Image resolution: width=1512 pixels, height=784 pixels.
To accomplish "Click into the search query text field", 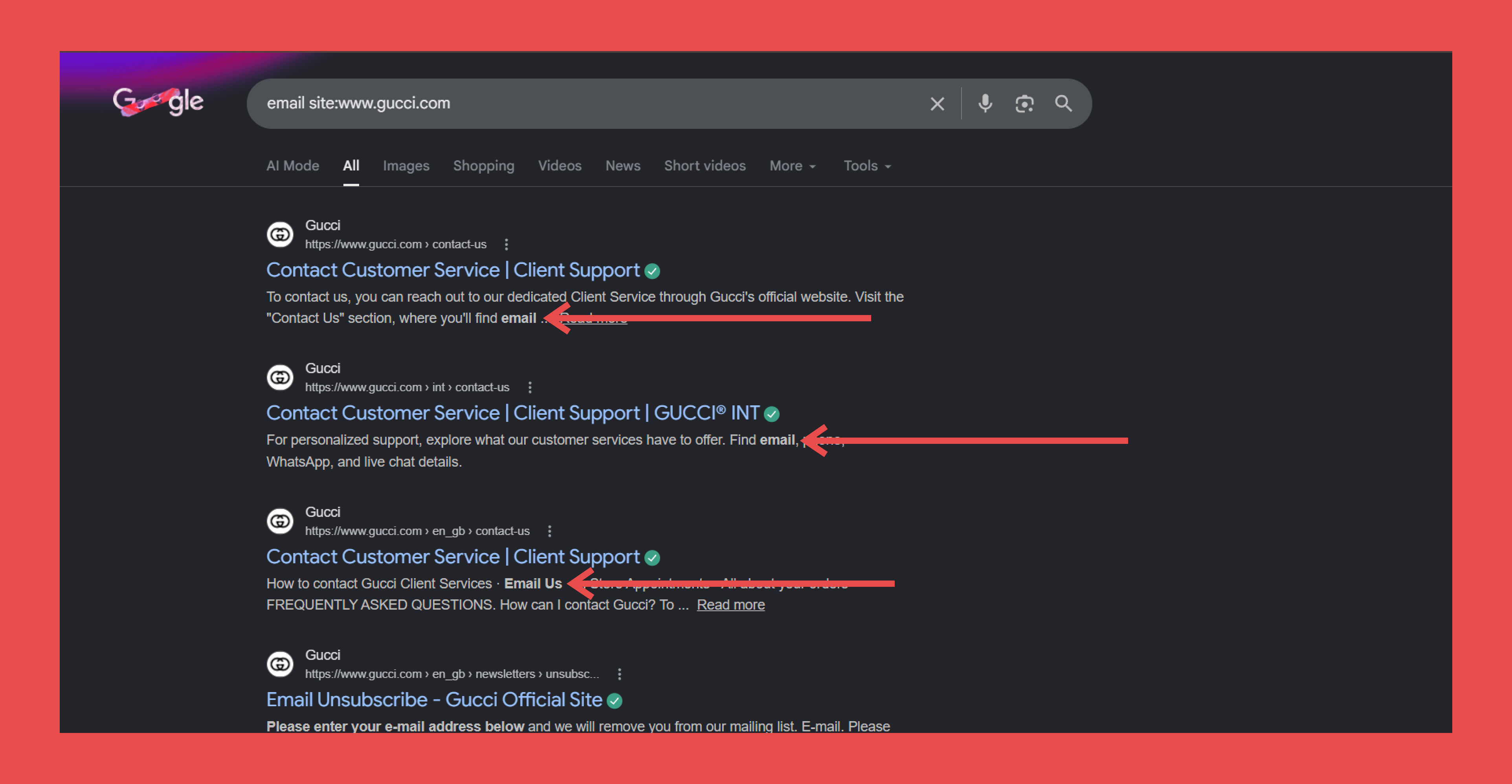I will click(x=587, y=103).
